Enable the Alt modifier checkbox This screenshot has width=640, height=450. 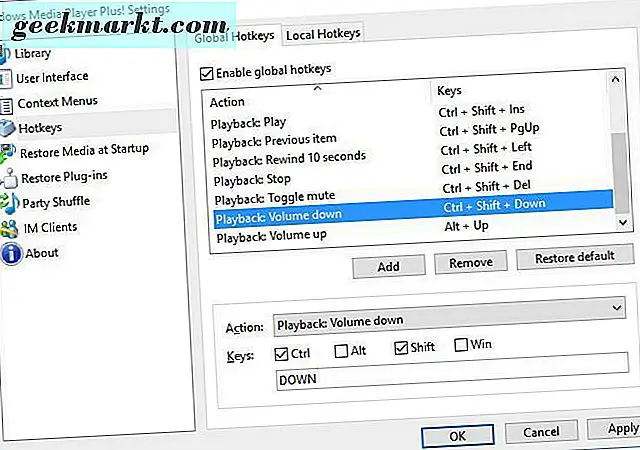pyautogui.click(x=341, y=350)
